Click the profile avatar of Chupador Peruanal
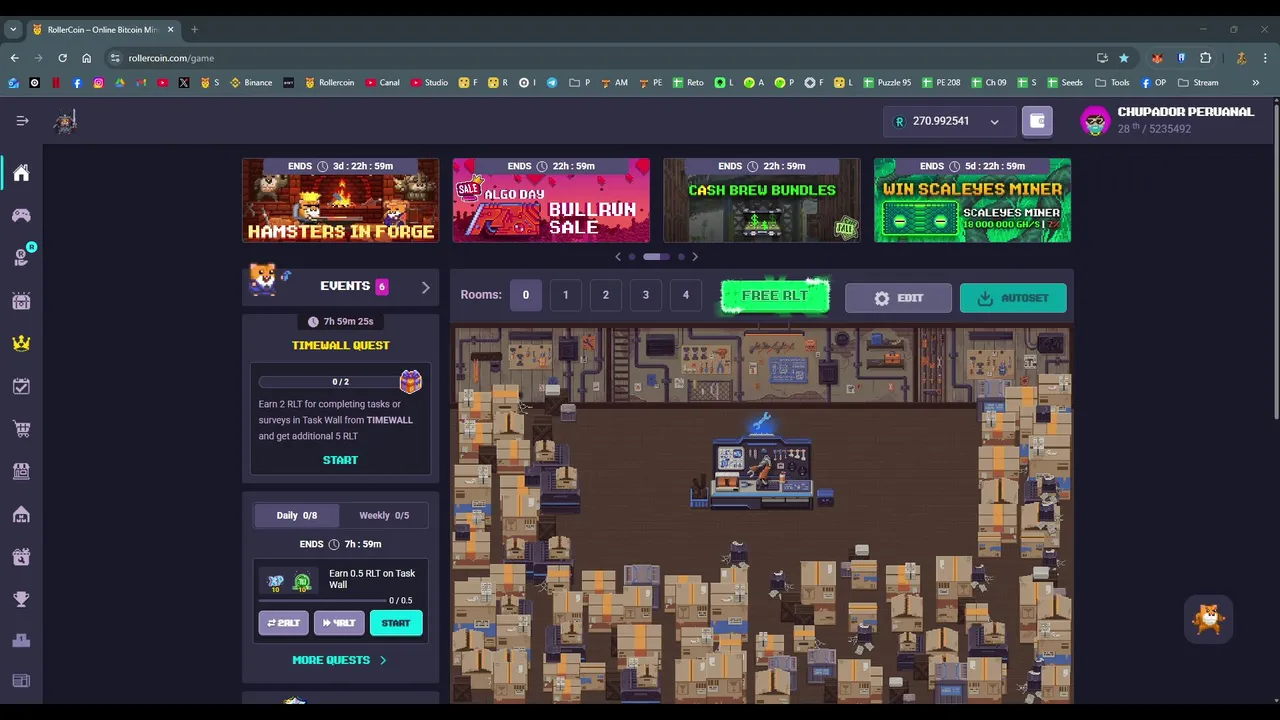Viewport: 1280px width, 720px height. tap(1096, 121)
